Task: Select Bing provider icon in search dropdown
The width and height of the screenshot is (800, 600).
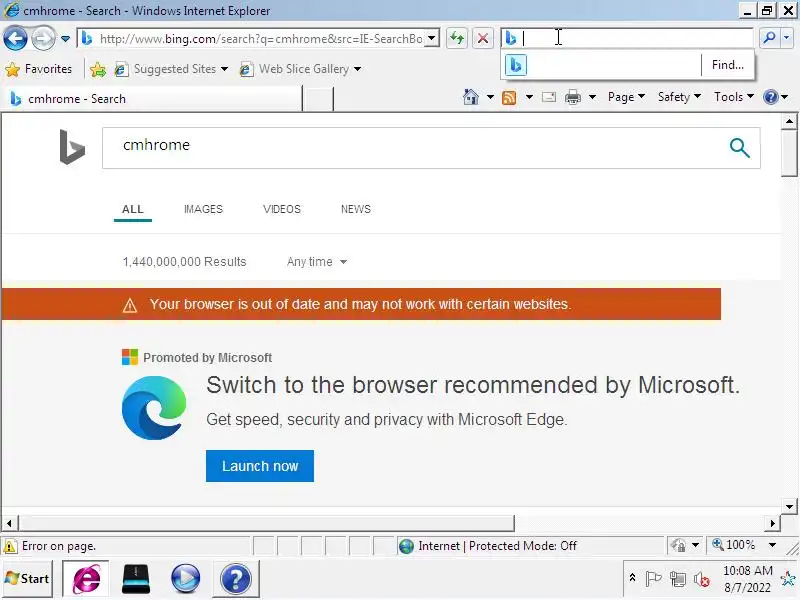Action: point(516,65)
